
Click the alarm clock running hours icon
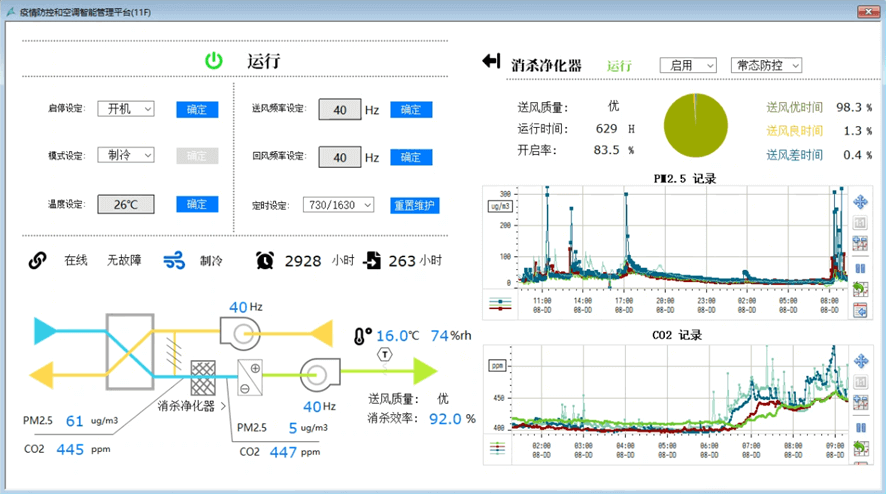264,260
